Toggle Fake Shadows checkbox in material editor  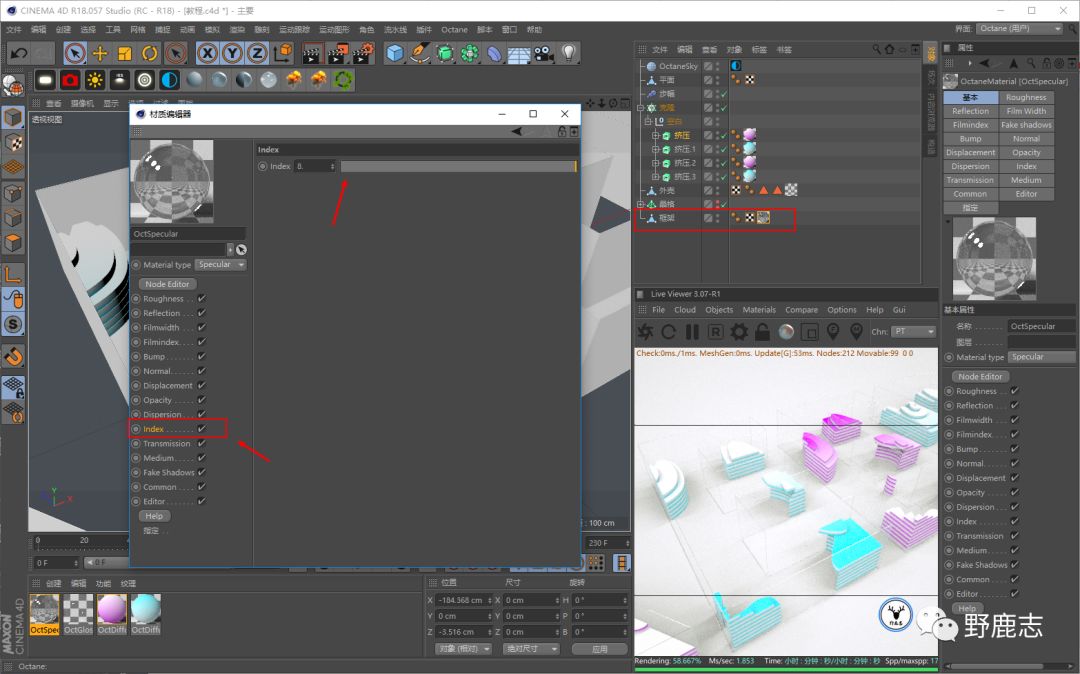[202, 472]
